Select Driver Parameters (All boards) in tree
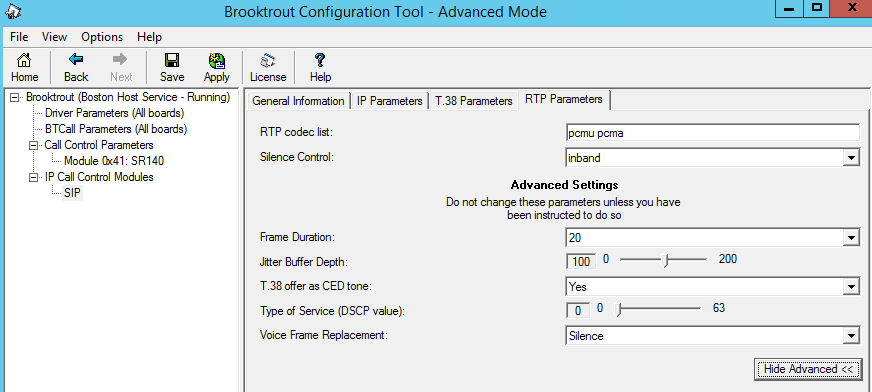The width and height of the screenshot is (872, 392). coord(115,113)
